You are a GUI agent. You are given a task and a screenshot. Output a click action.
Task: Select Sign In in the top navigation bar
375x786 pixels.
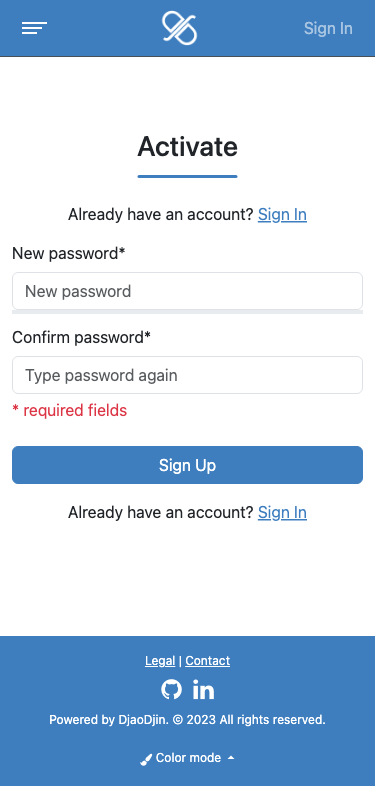328,28
